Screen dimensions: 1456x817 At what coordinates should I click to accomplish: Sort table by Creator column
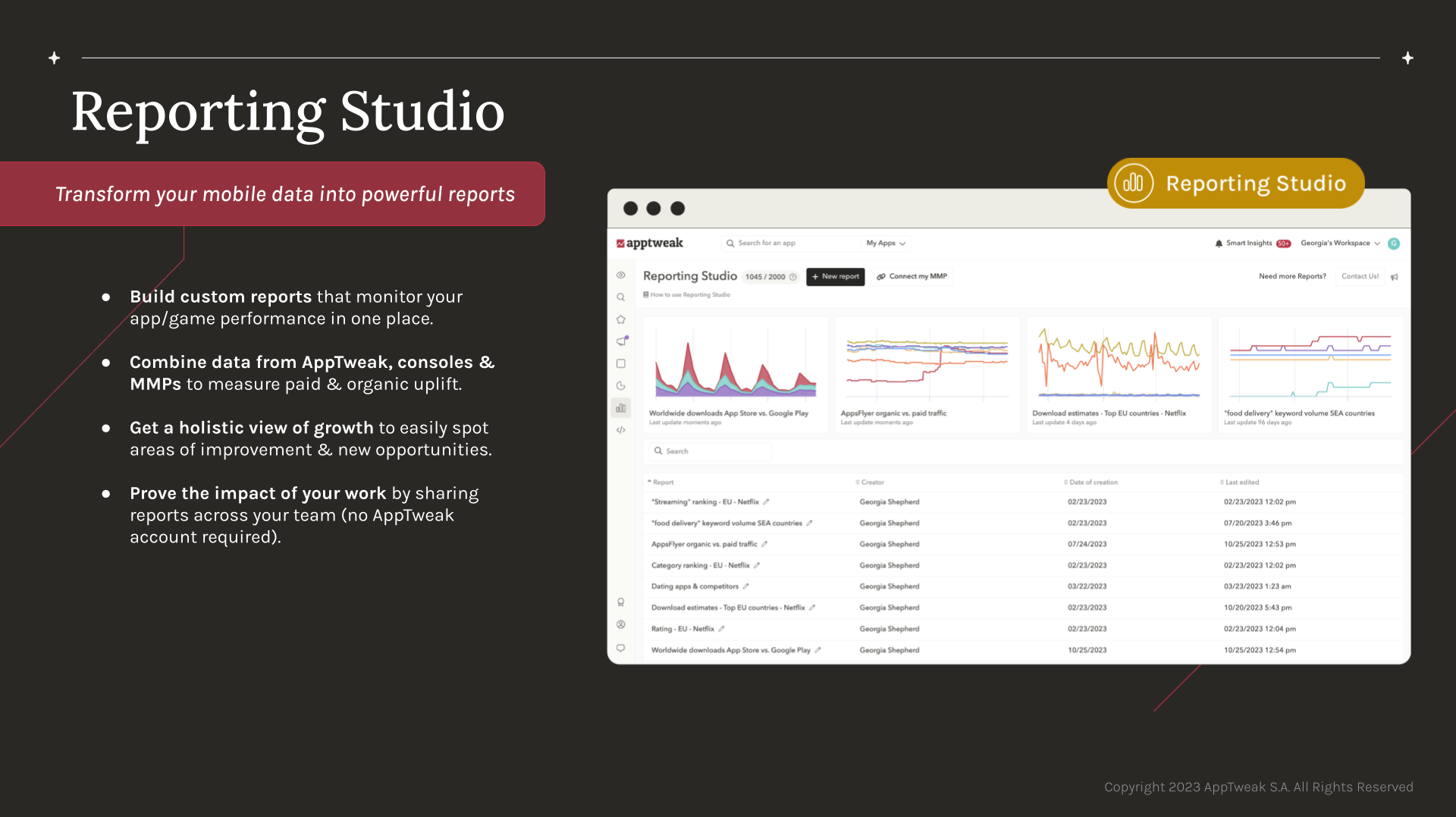click(870, 482)
